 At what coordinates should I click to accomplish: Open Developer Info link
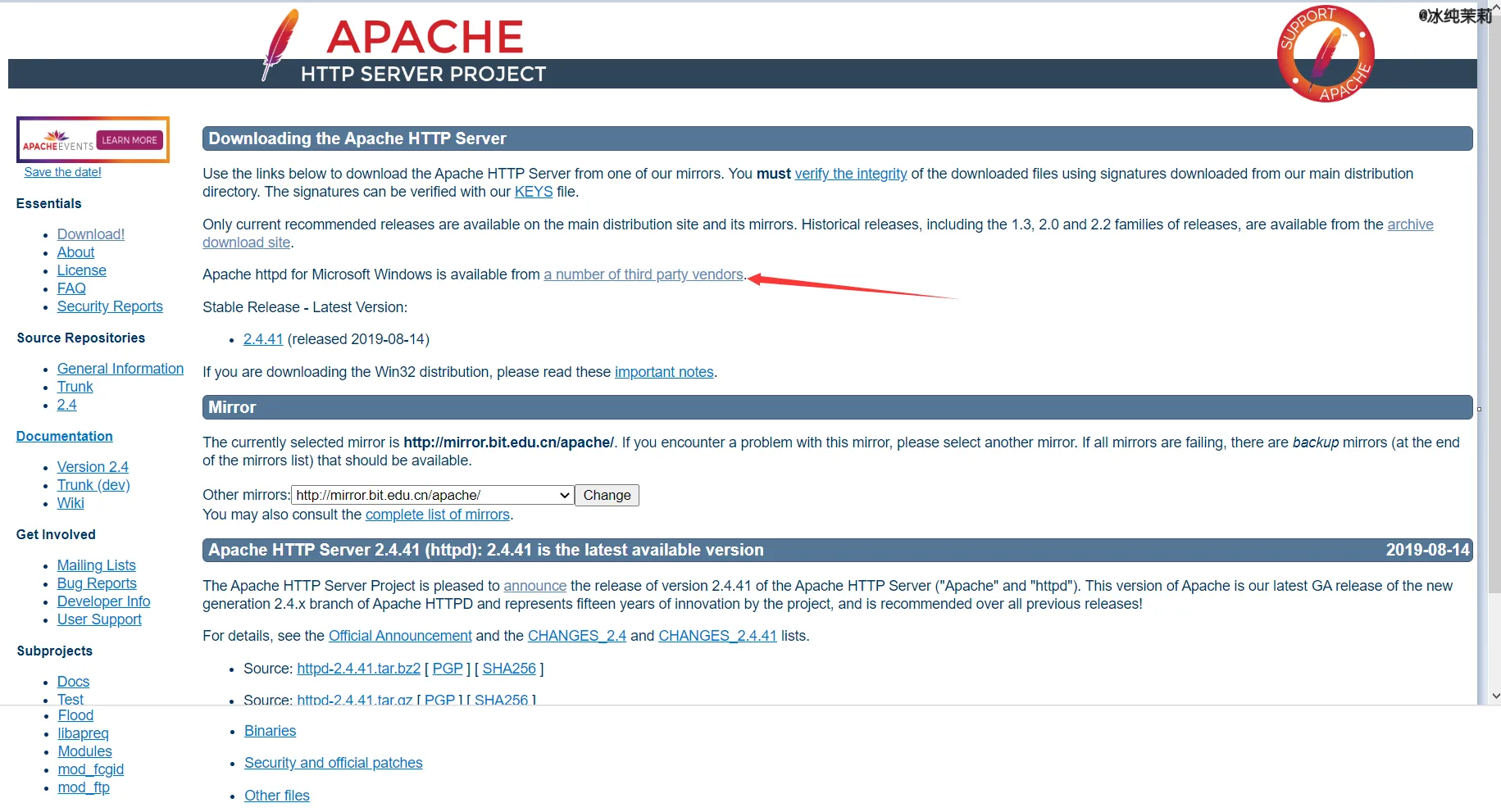click(x=104, y=601)
